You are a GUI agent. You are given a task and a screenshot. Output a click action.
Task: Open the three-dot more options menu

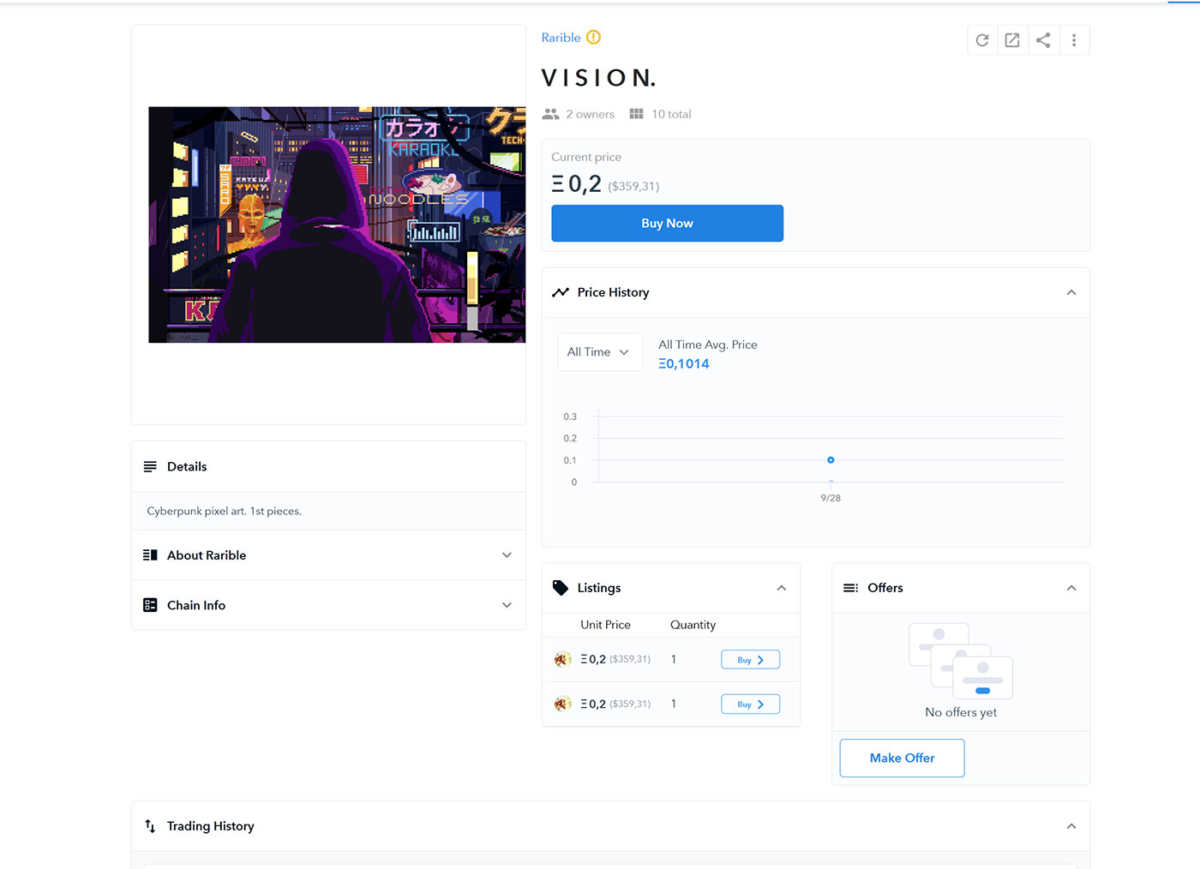pyautogui.click(x=1074, y=40)
